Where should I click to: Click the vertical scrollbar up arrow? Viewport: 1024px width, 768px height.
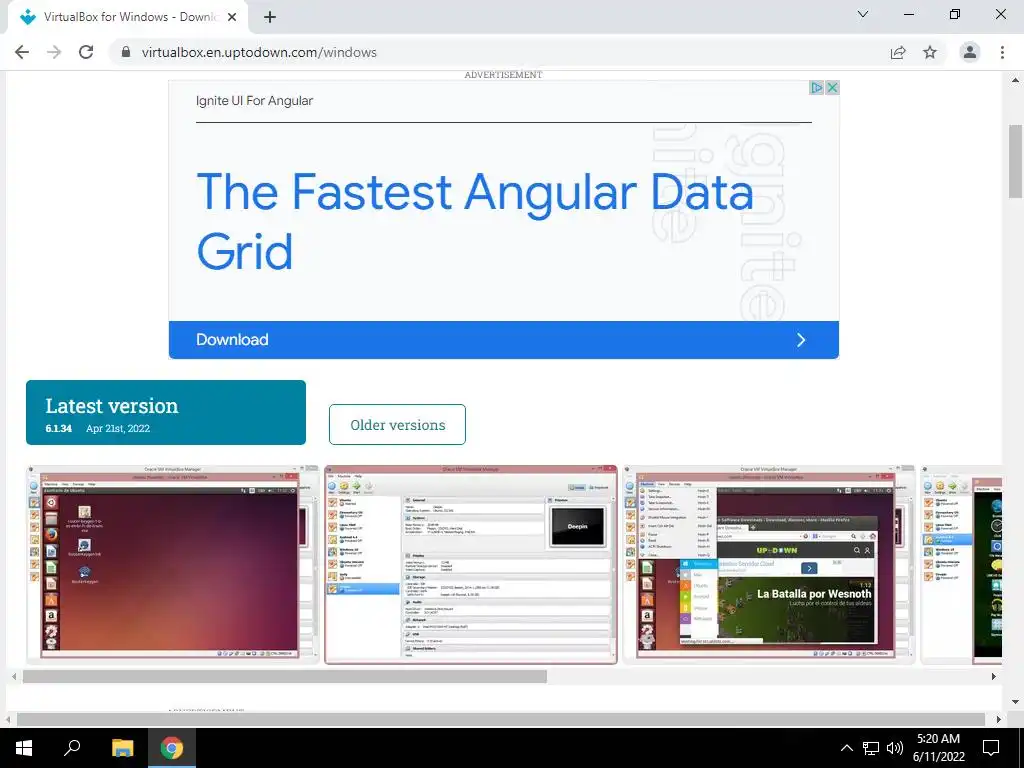pos(1015,80)
